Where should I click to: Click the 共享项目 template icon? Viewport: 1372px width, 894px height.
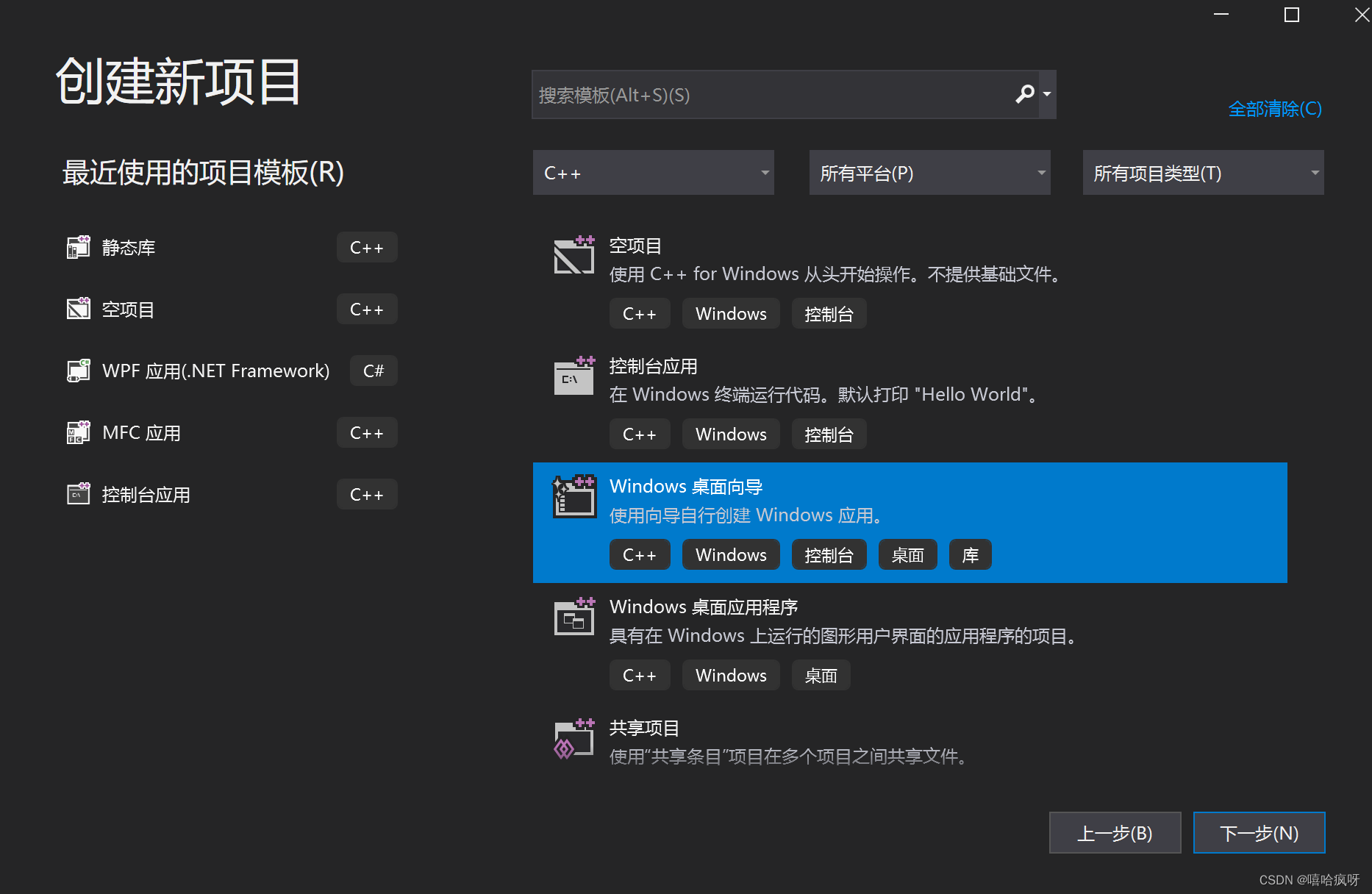point(574,739)
